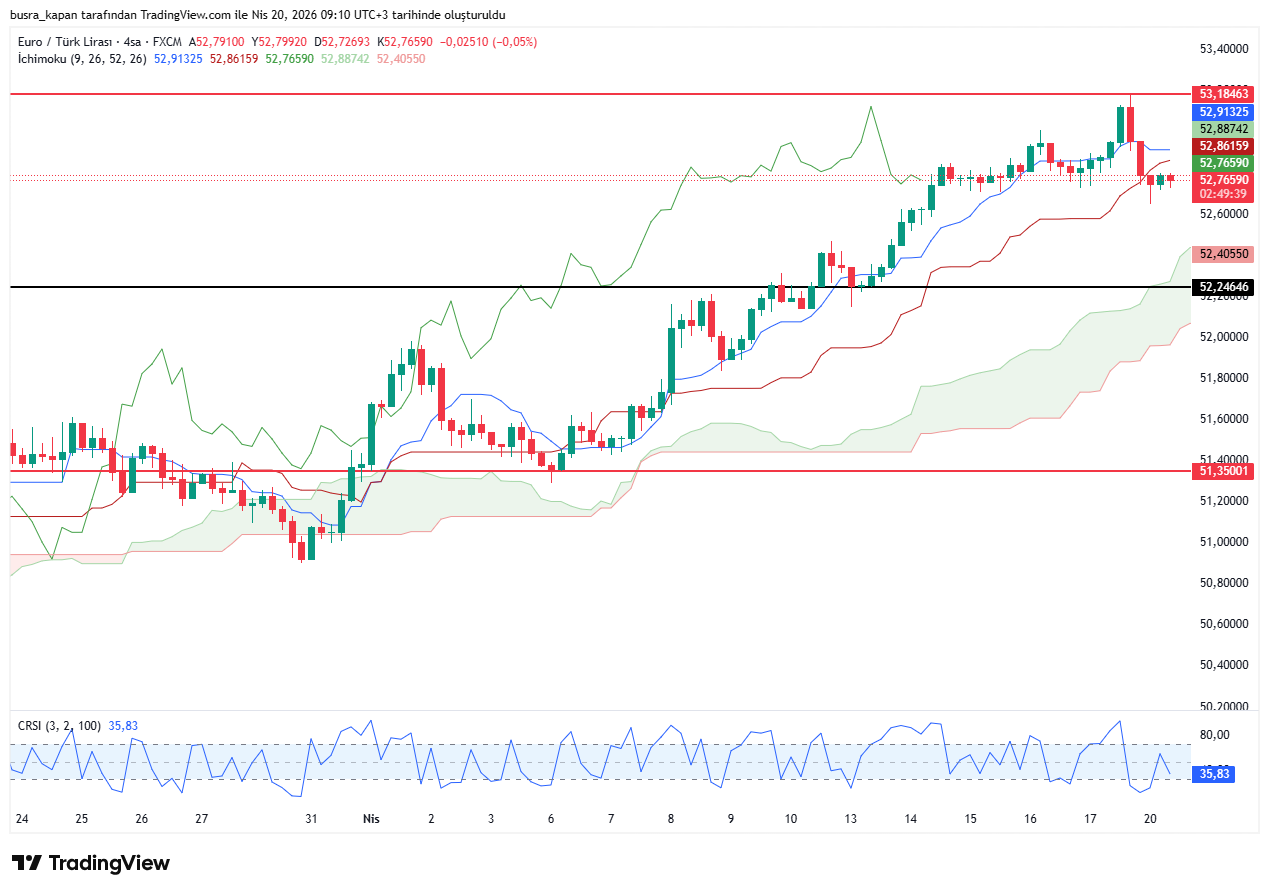This screenshot has width=1269, height=893.
Task: Select the İchimoku (9, 26, 52, 26) legend
Action: (x=82, y=59)
